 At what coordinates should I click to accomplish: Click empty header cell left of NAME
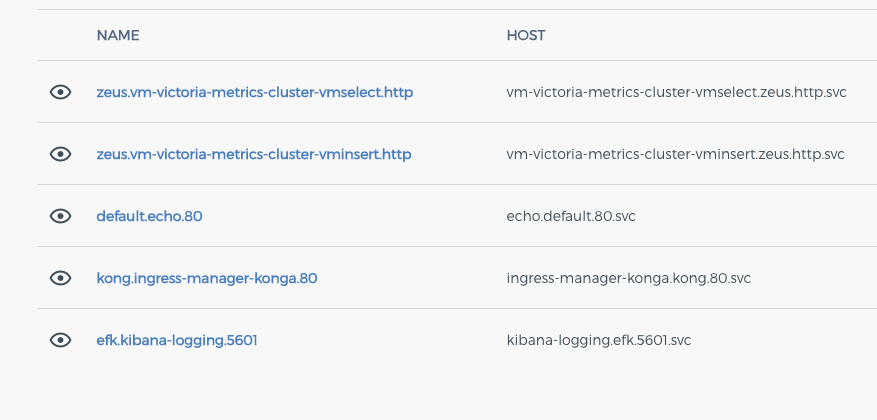click(x=60, y=35)
